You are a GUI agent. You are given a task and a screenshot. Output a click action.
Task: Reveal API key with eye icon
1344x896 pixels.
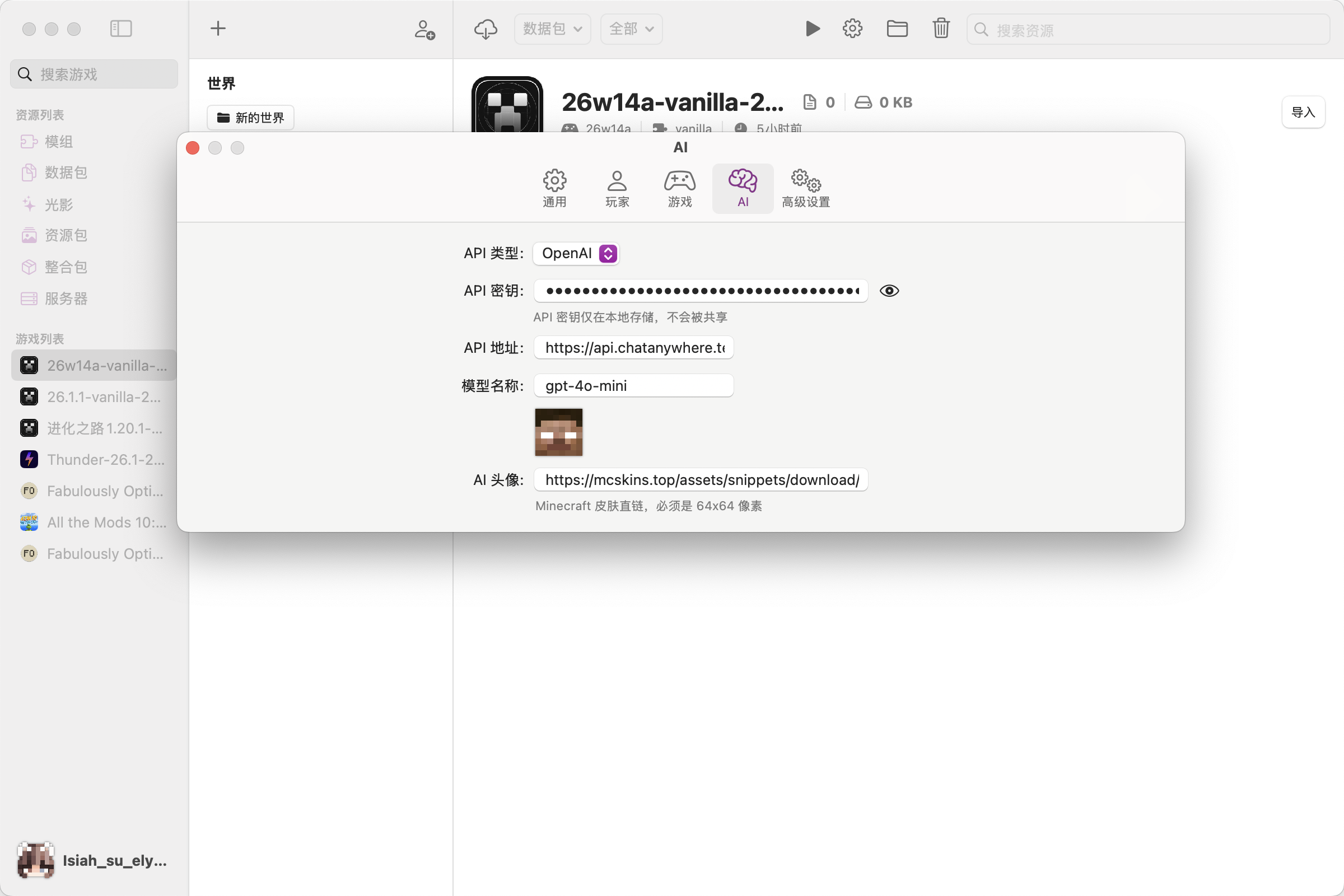pos(889,291)
